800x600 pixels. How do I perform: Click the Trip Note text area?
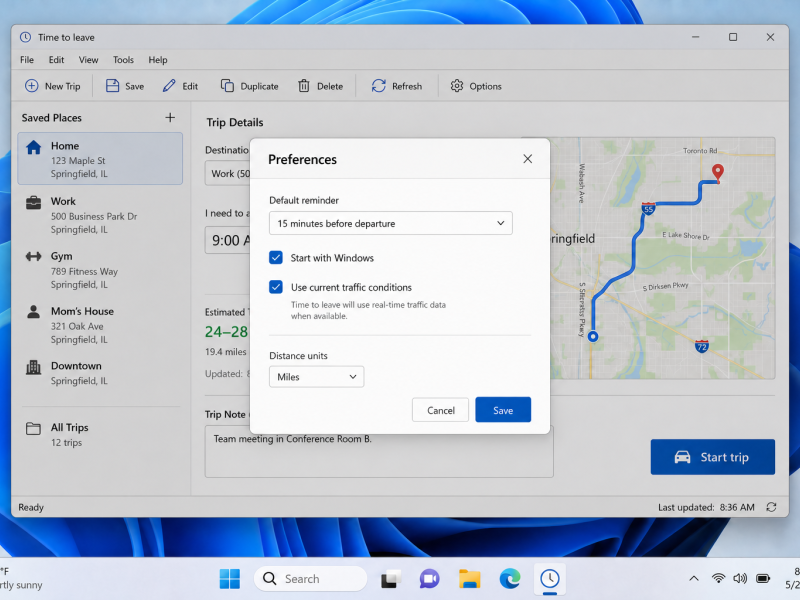tap(379, 451)
